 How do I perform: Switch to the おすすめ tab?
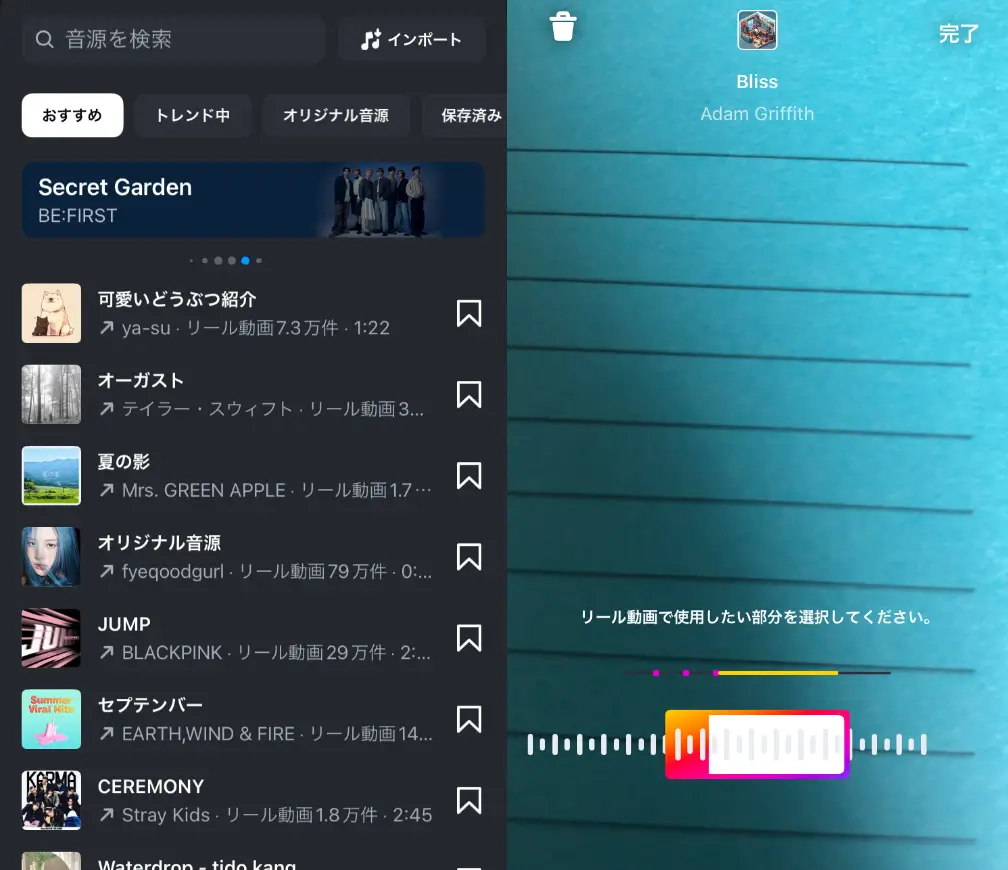(72, 115)
